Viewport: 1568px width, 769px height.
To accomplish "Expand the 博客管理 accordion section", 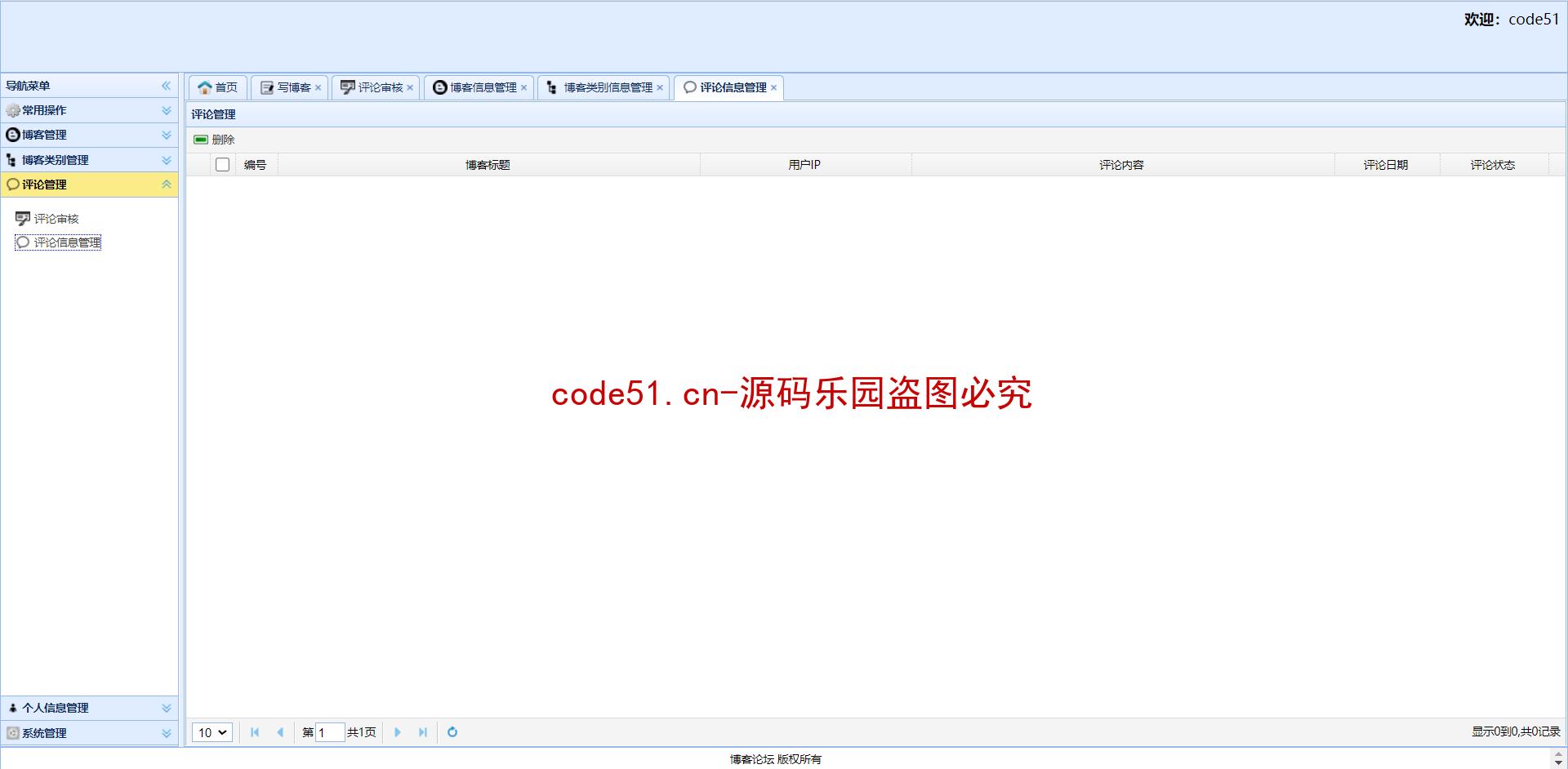I will click(167, 135).
